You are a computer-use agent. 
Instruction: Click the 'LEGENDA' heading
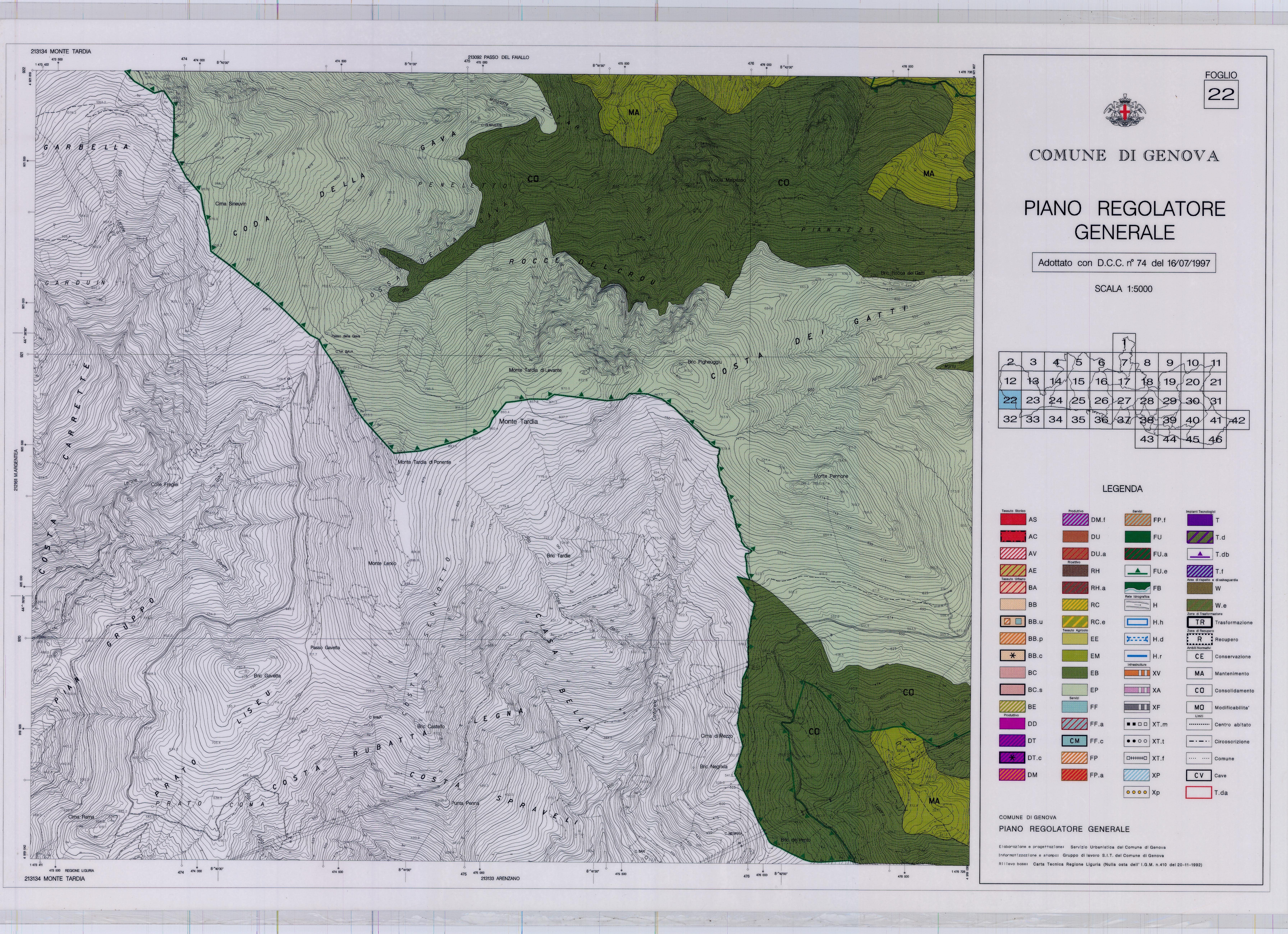(1122, 489)
